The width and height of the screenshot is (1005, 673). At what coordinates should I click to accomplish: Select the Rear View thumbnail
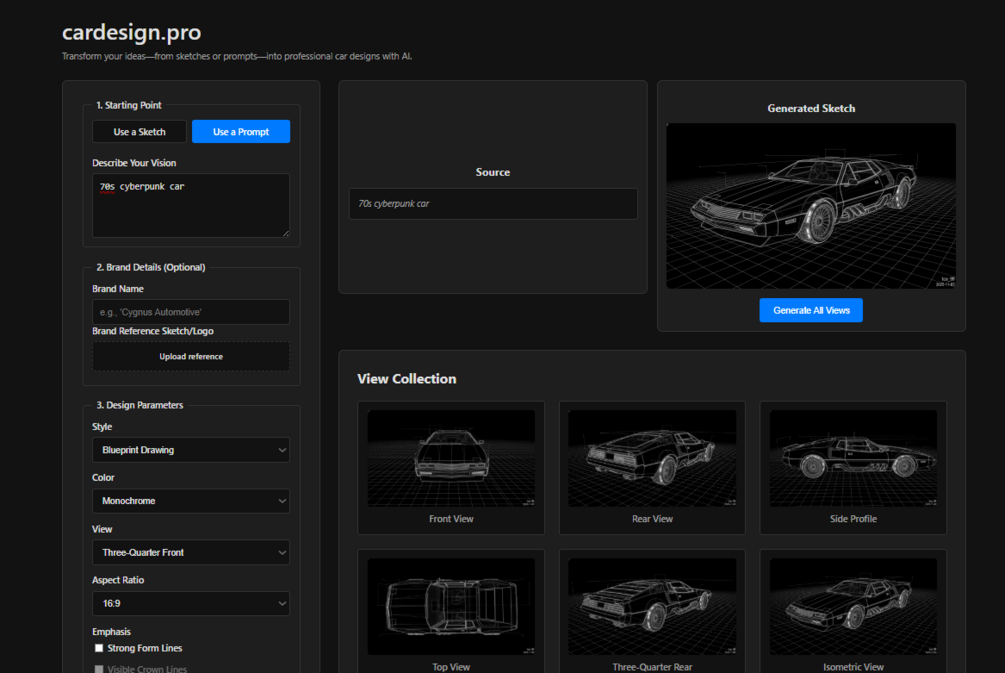(x=652, y=458)
